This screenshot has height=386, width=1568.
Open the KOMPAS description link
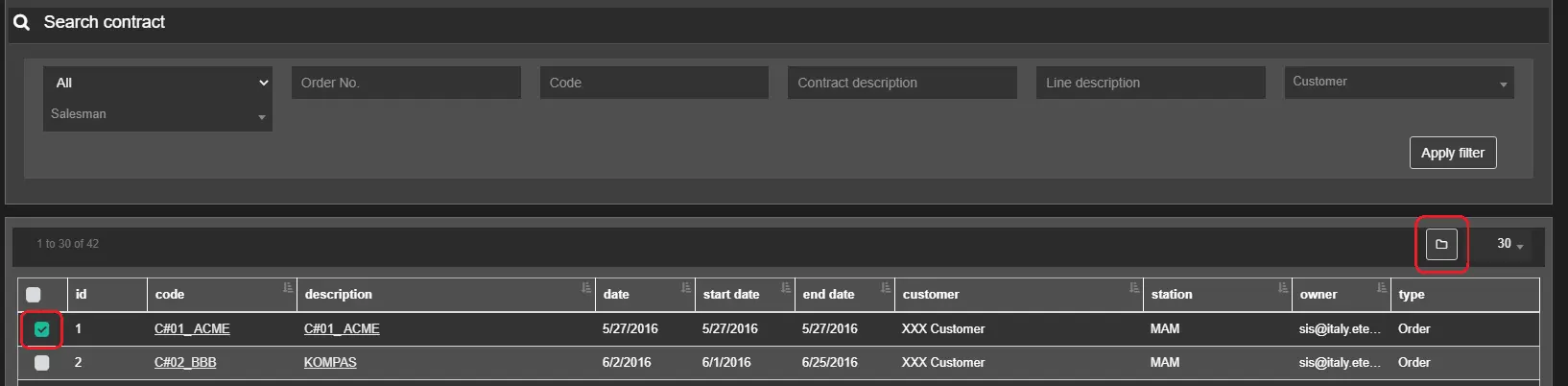click(330, 363)
